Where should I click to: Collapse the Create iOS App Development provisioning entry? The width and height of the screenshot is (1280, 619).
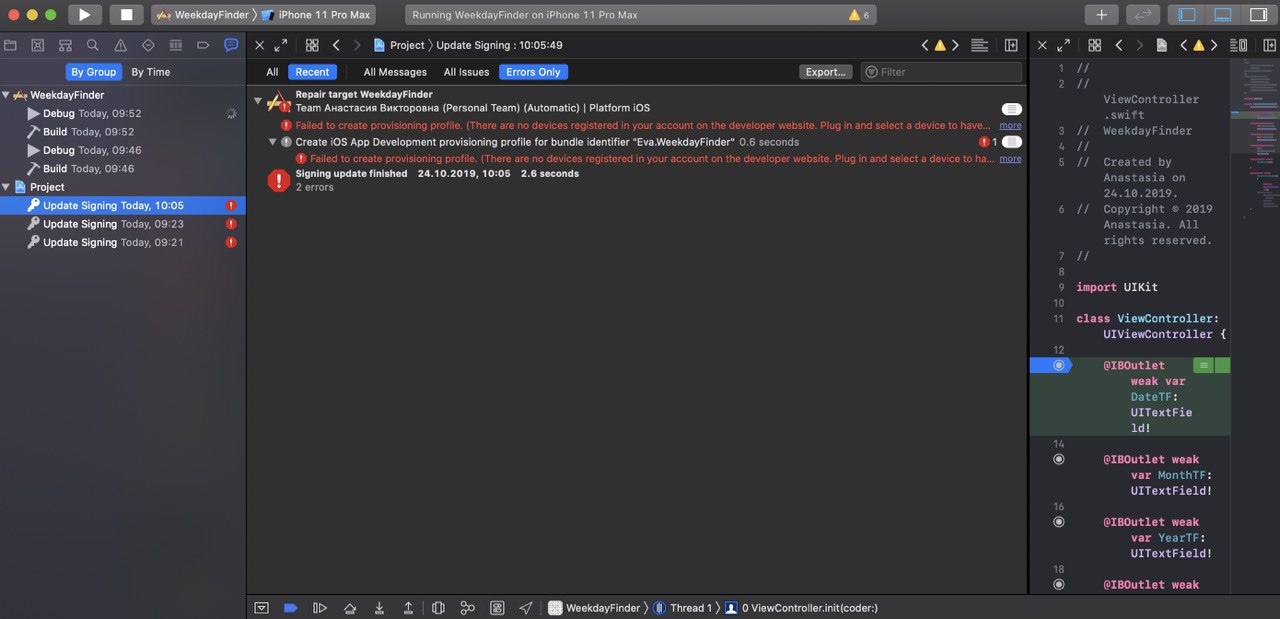[271, 142]
